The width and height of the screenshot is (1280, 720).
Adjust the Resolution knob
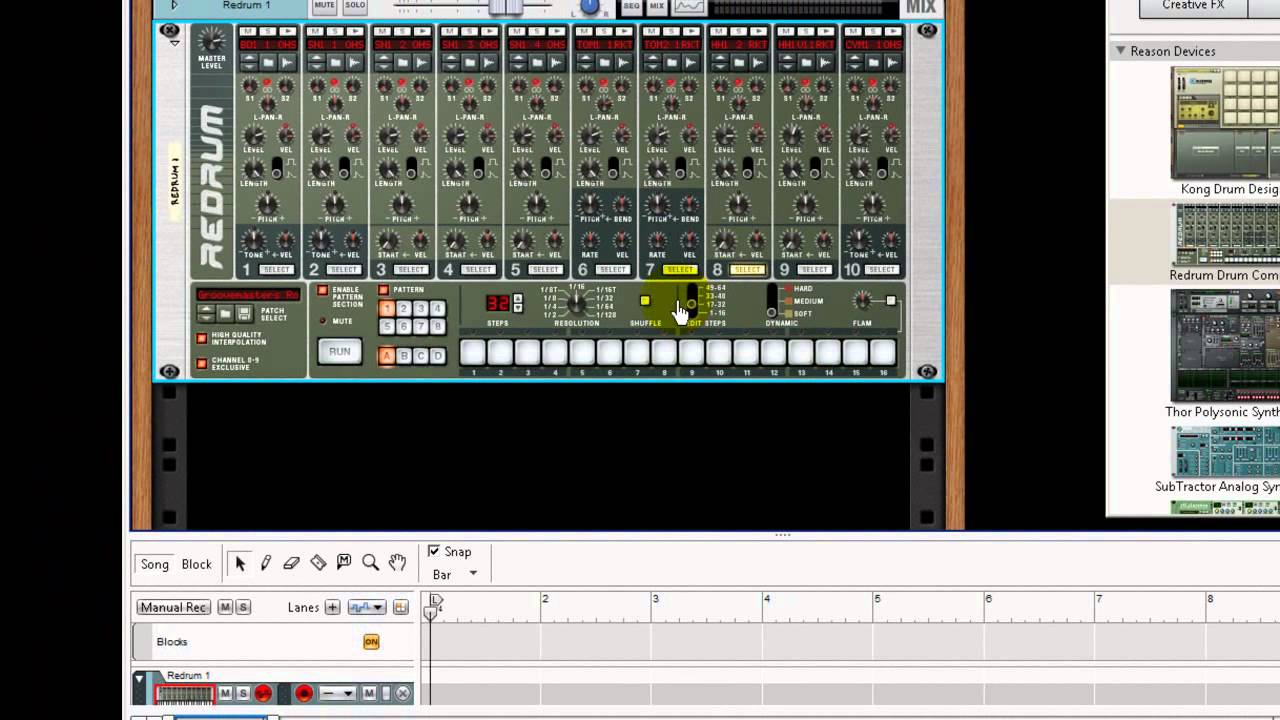(577, 302)
